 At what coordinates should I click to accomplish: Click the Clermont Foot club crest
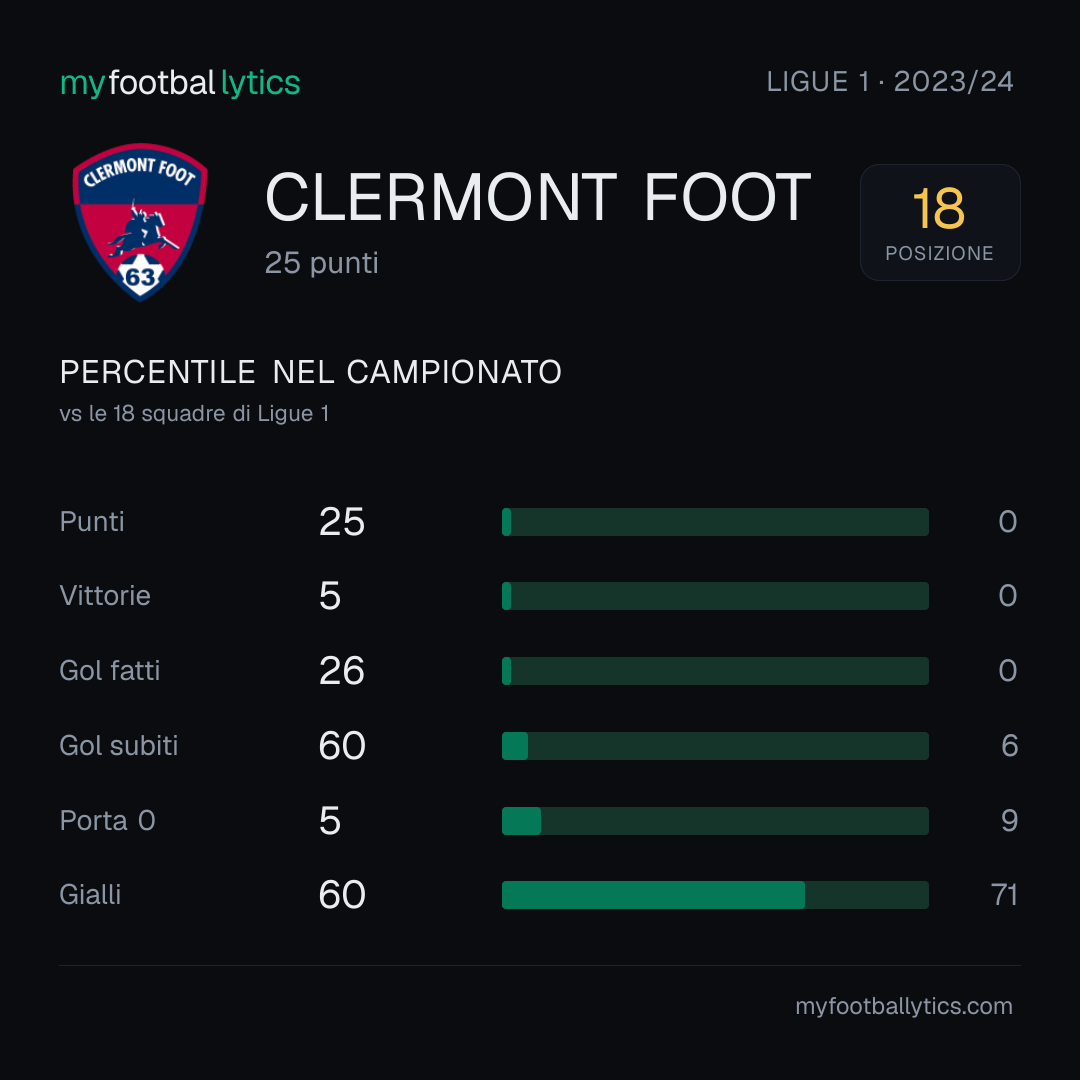[141, 222]
